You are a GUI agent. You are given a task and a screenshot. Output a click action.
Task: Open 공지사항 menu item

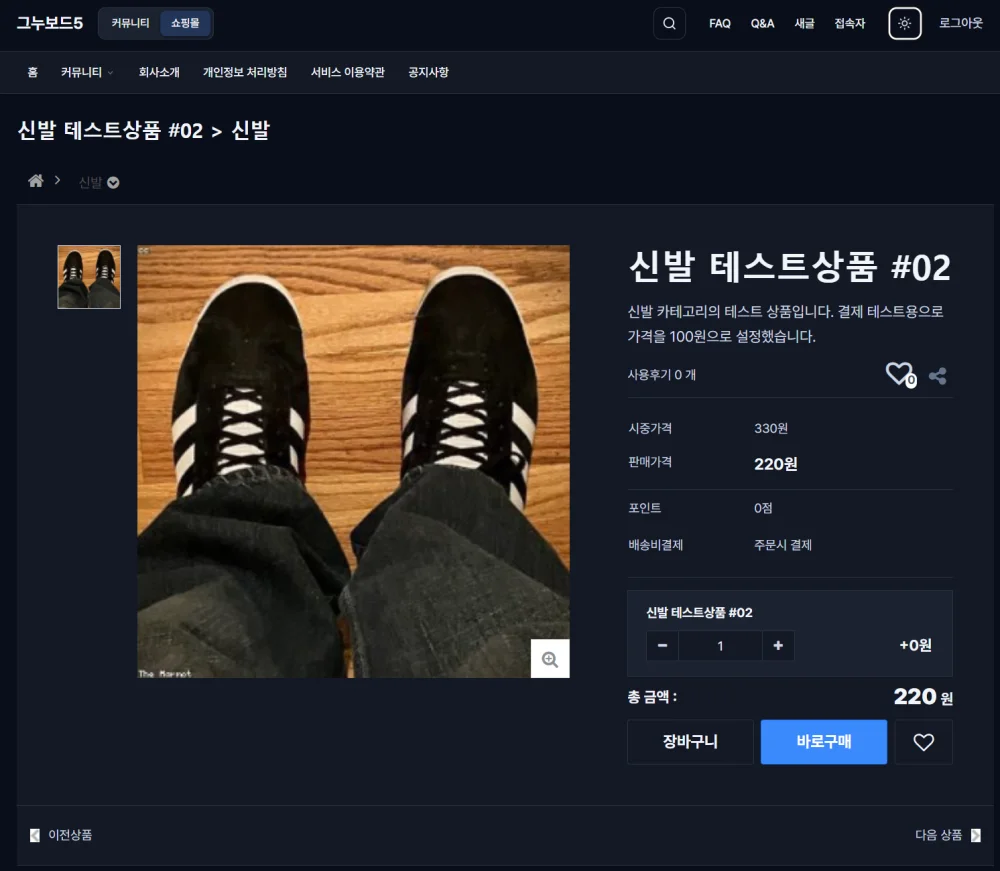(429, 72)
